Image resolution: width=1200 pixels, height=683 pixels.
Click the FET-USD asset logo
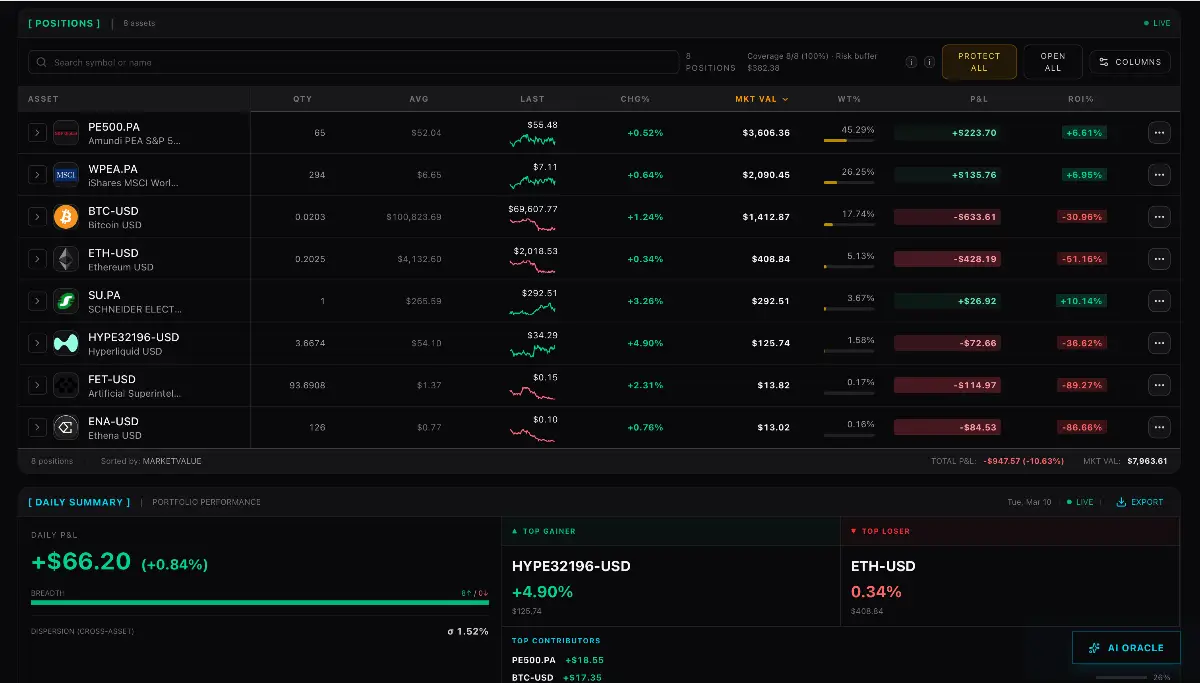click(x=66, y=385)
